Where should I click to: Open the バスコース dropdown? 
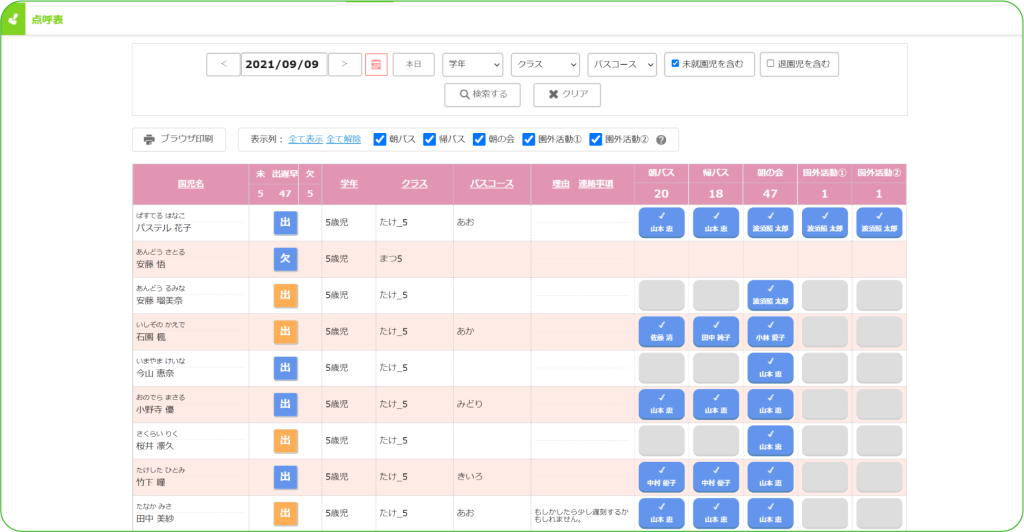(622, 65)
